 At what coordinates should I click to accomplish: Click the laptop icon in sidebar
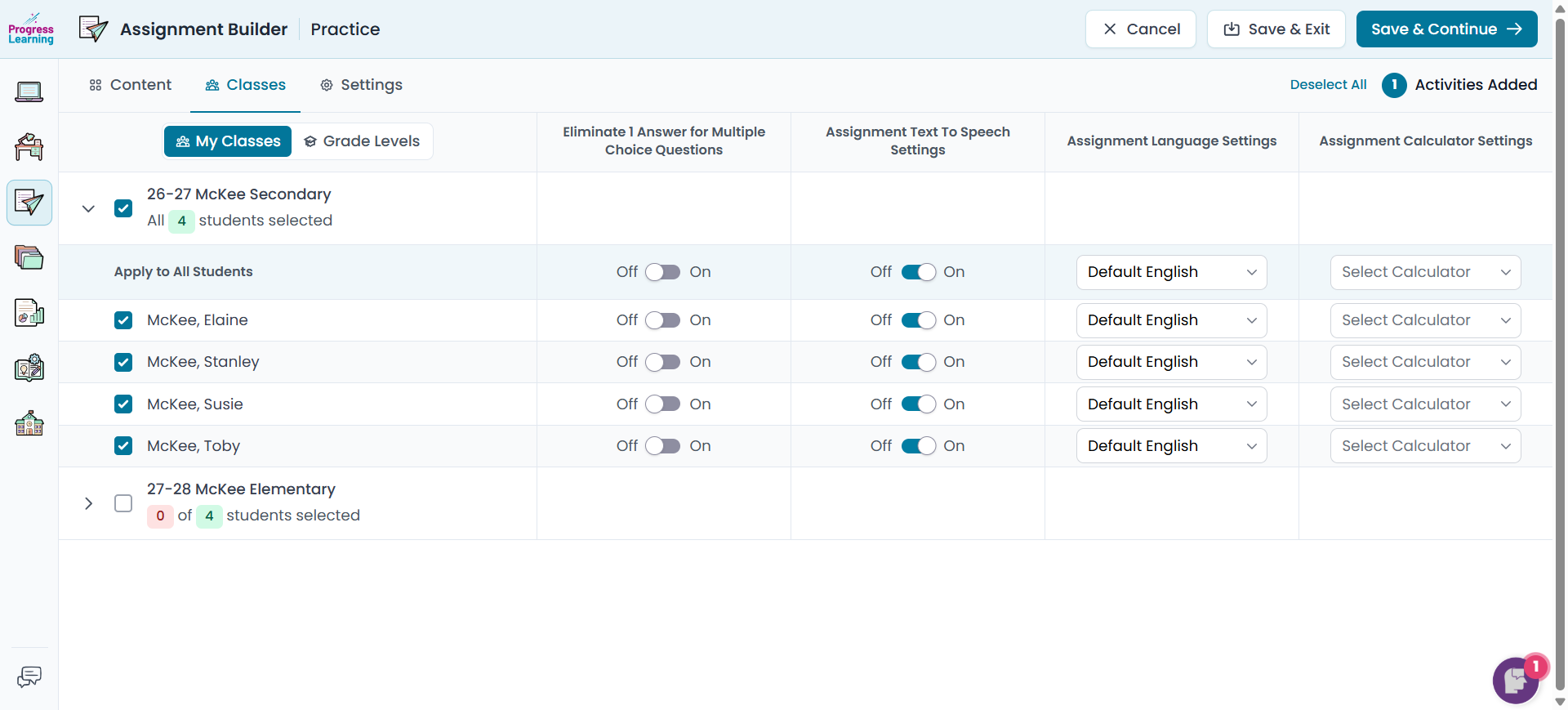click(x=29, y=92)
